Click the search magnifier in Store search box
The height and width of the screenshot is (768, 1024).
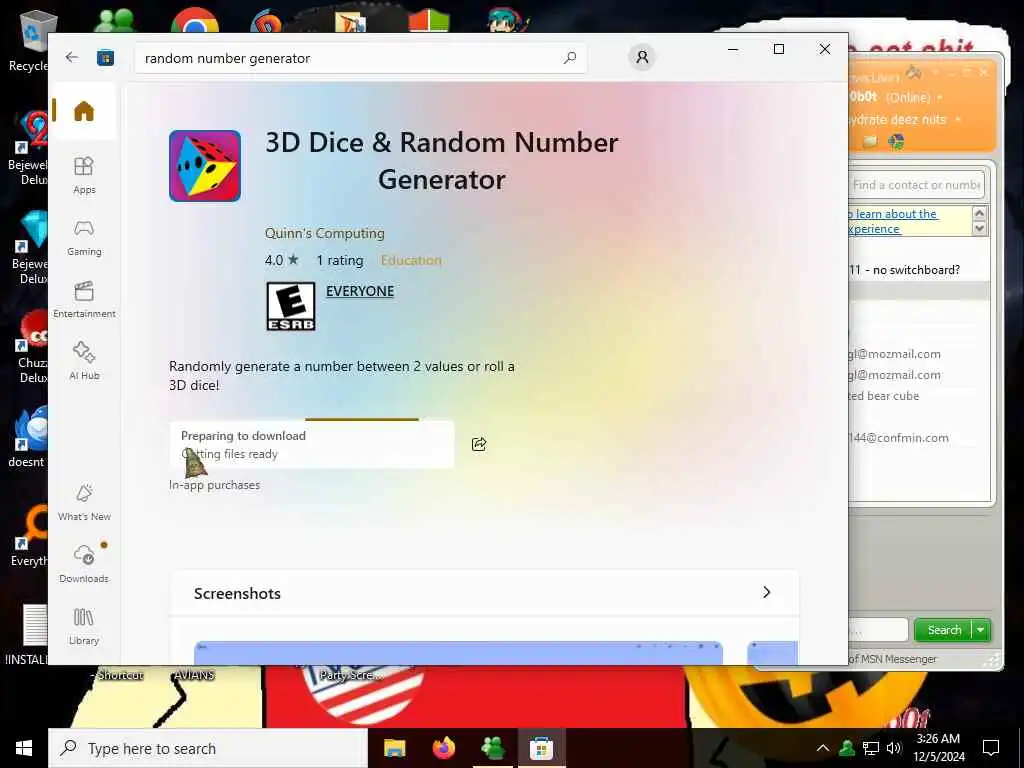coord(569,58)
